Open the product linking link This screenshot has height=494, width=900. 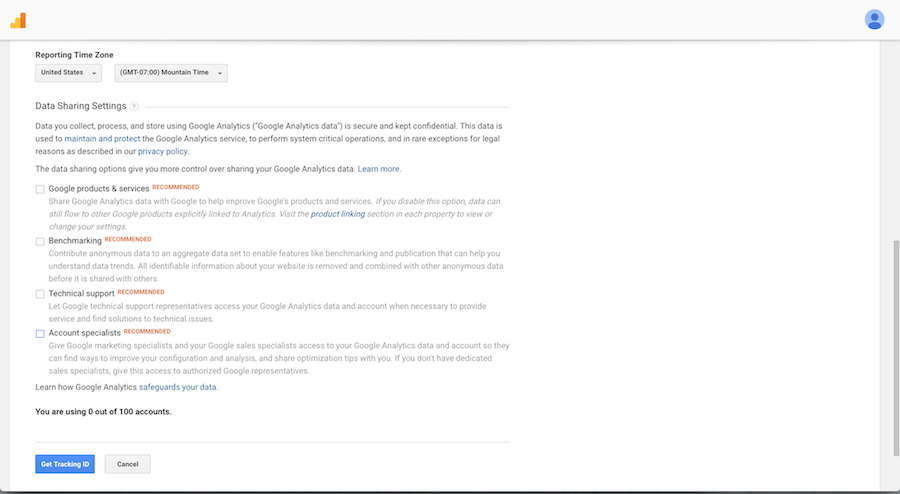pos(338,214)
